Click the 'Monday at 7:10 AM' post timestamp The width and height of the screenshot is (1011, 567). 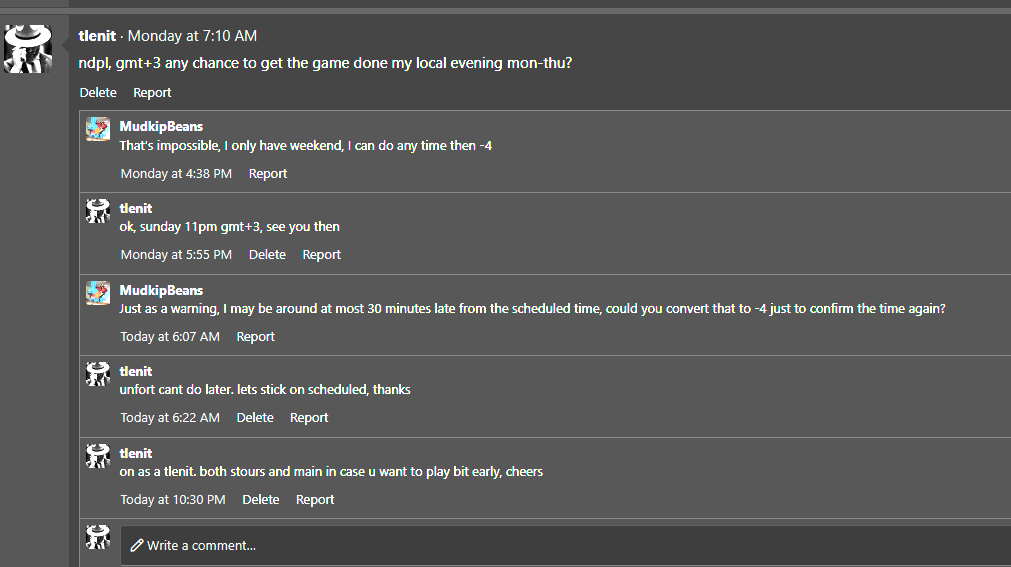click(x=192, y=36)
